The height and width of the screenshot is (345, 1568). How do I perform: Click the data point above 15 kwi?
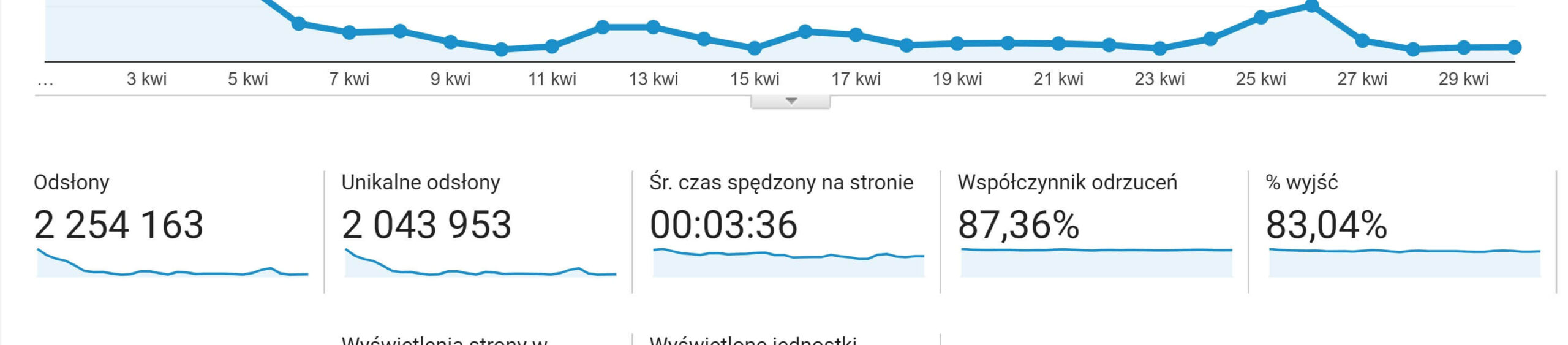(x=755, y=48)
